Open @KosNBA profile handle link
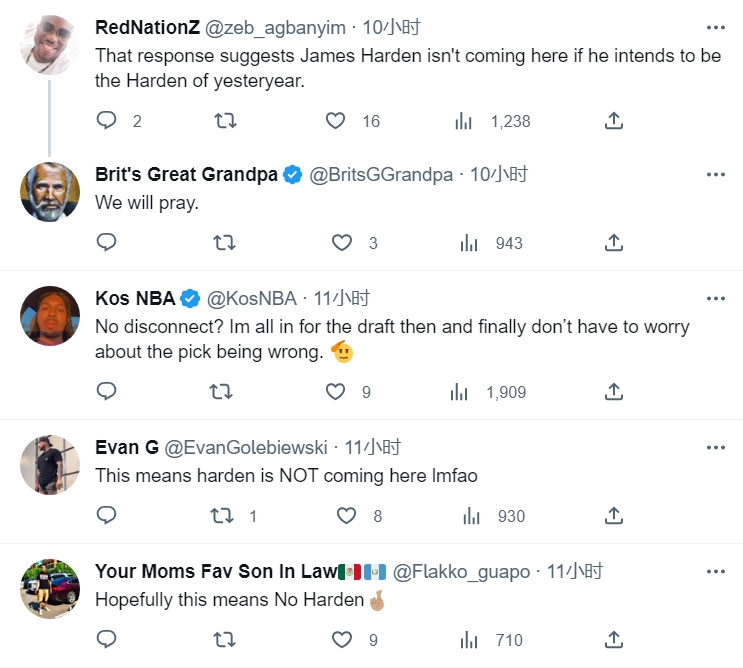Screen dimensions: 743x668 pos(252,298)
